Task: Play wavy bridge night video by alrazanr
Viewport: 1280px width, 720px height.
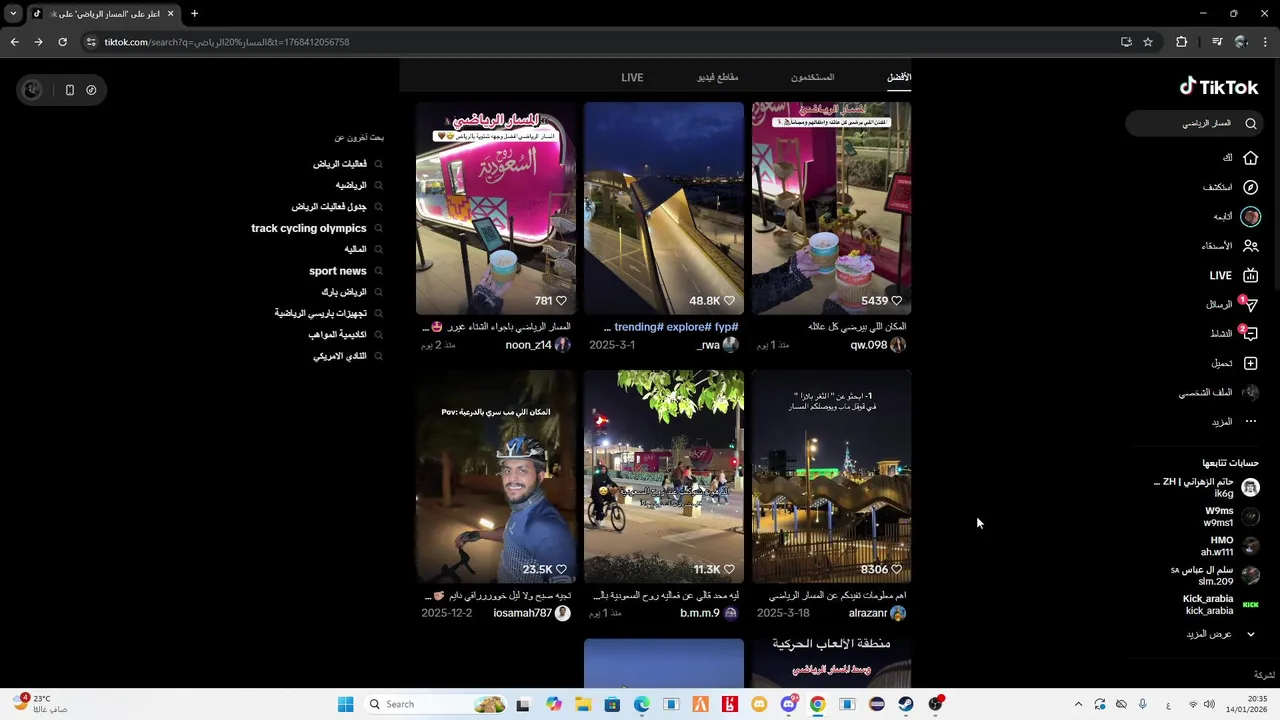Action: (x=832, y=477)
